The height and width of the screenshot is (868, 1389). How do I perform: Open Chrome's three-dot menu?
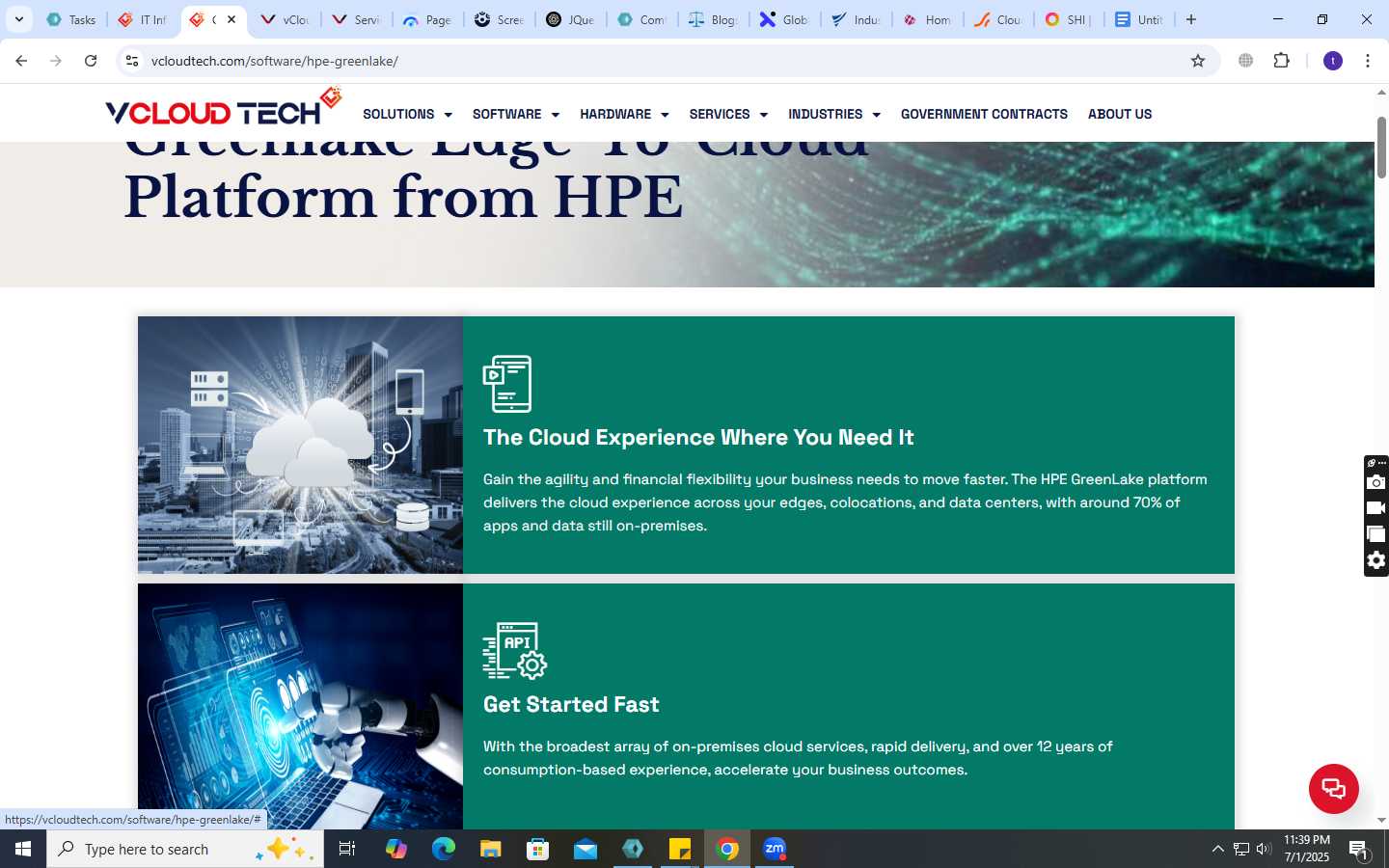pos(1368,61)
